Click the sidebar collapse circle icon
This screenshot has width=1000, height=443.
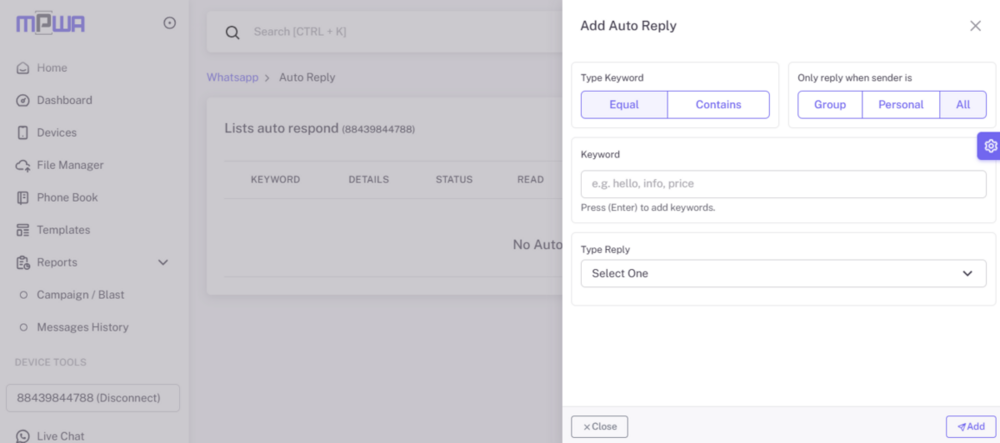tap(169, 23)
